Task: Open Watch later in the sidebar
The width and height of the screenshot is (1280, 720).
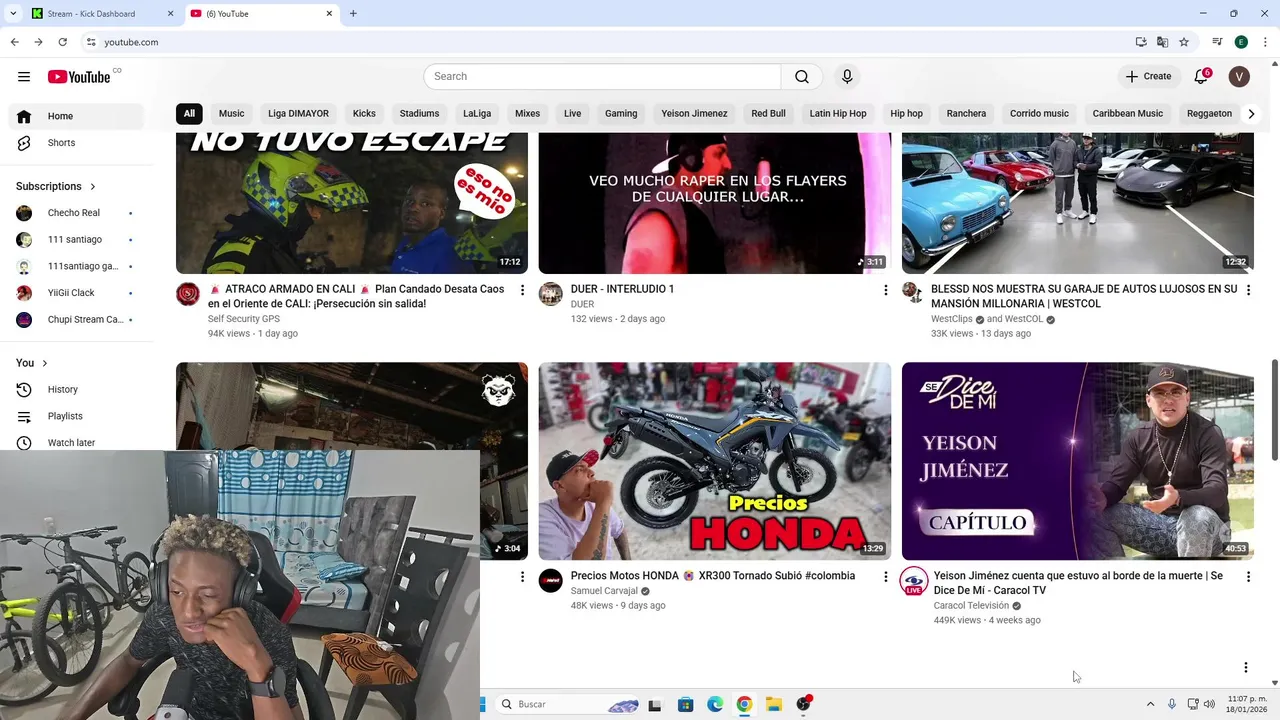Action: coord(76,442)
